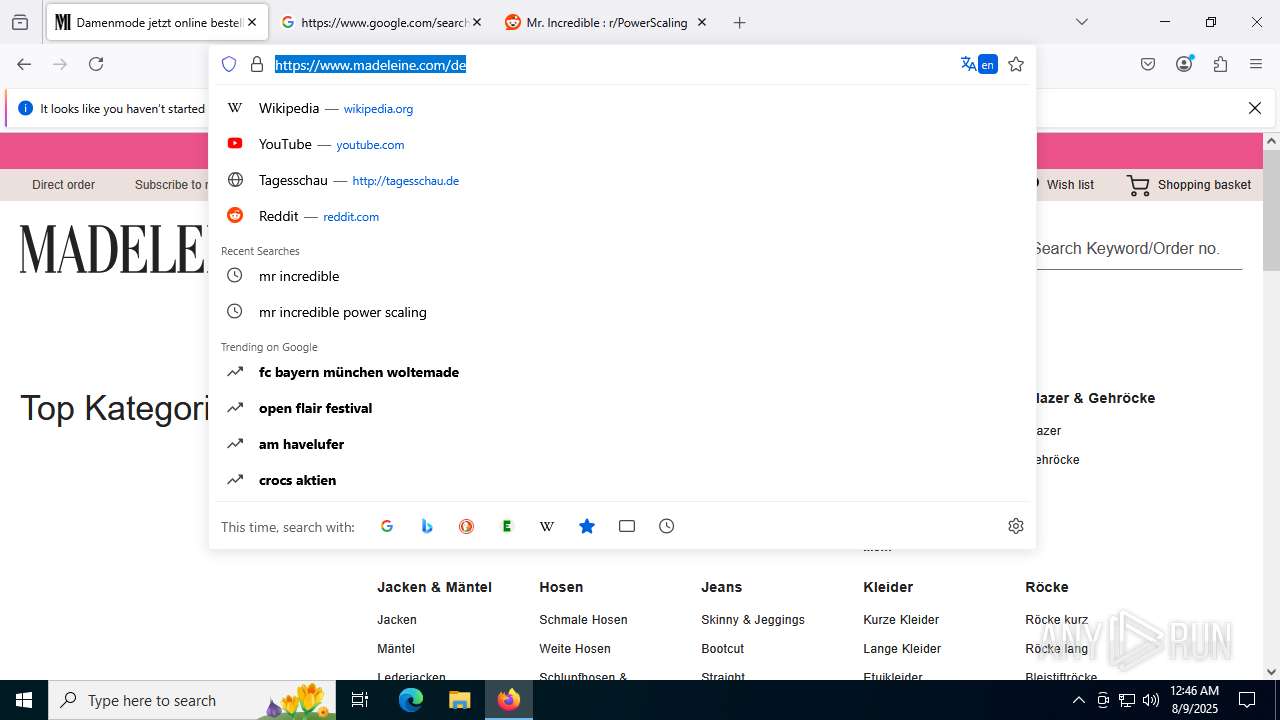The image size is (1280, 720).
Task: Open the Mäntel link
Action: tap(396, 649)
